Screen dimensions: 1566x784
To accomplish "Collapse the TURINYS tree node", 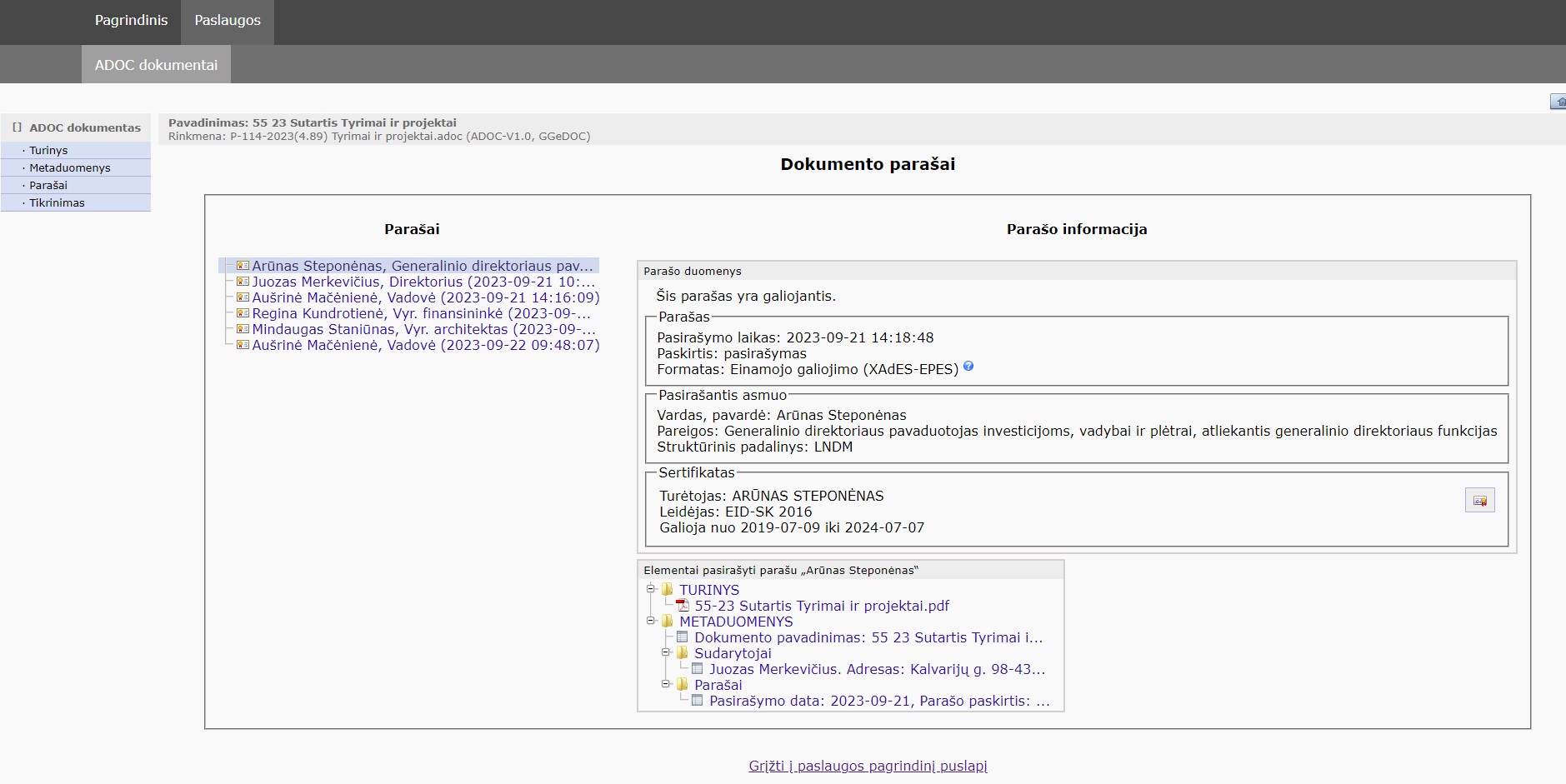I will coord(651,589).
